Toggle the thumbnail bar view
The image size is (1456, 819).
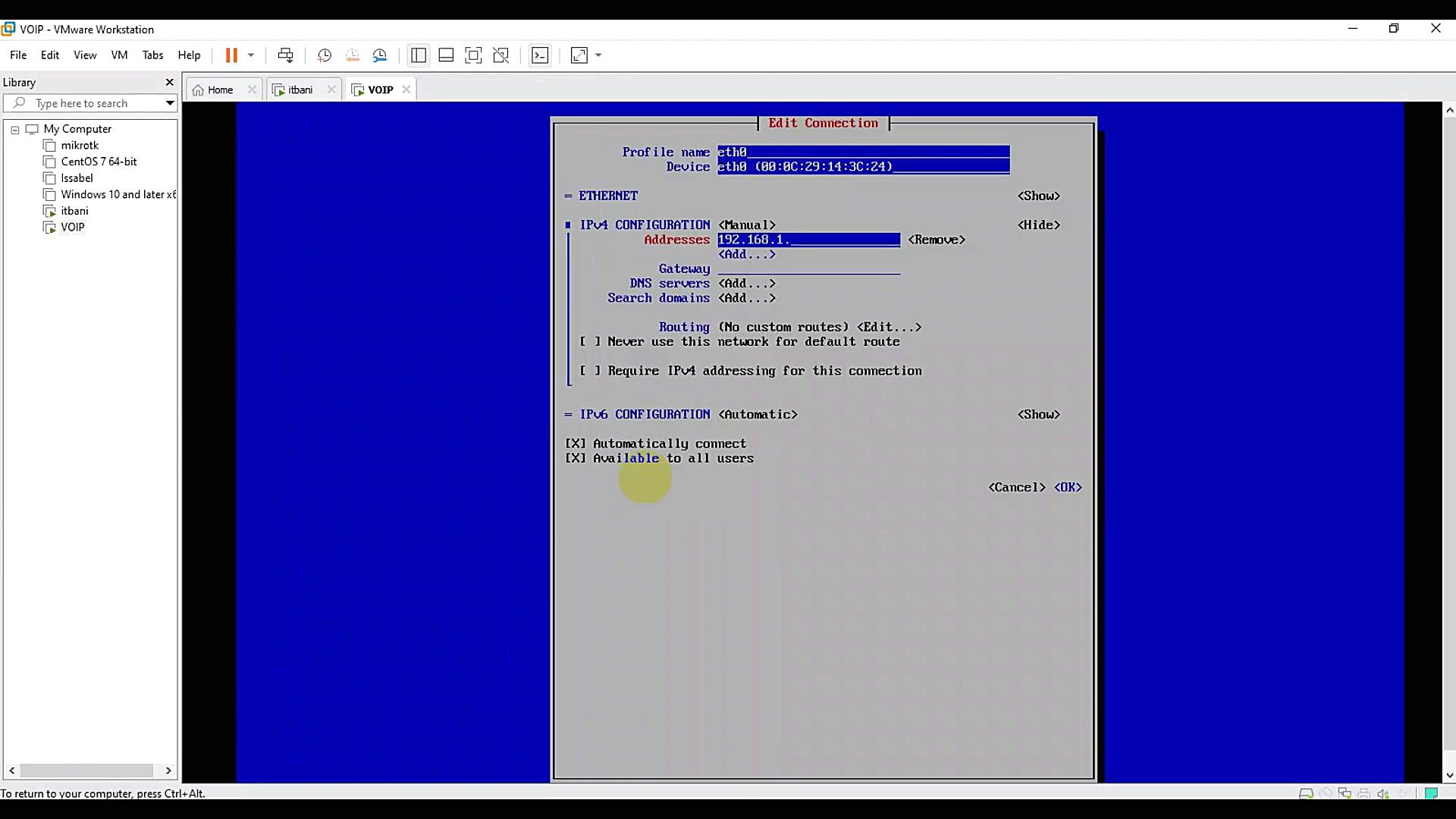[446, 55]
